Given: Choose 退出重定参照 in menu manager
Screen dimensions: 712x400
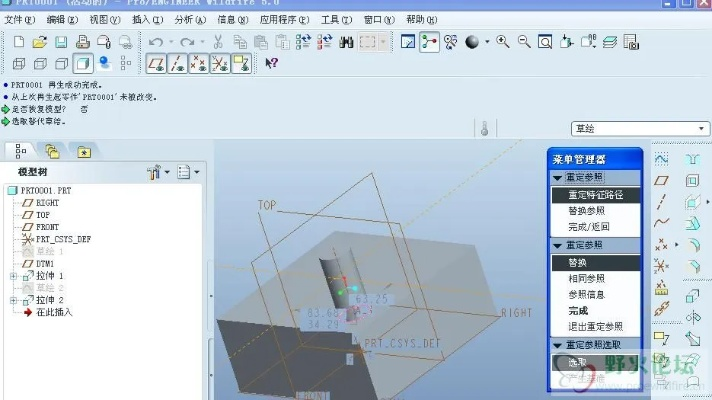Looking at the screenshot, I should [595, 327].
